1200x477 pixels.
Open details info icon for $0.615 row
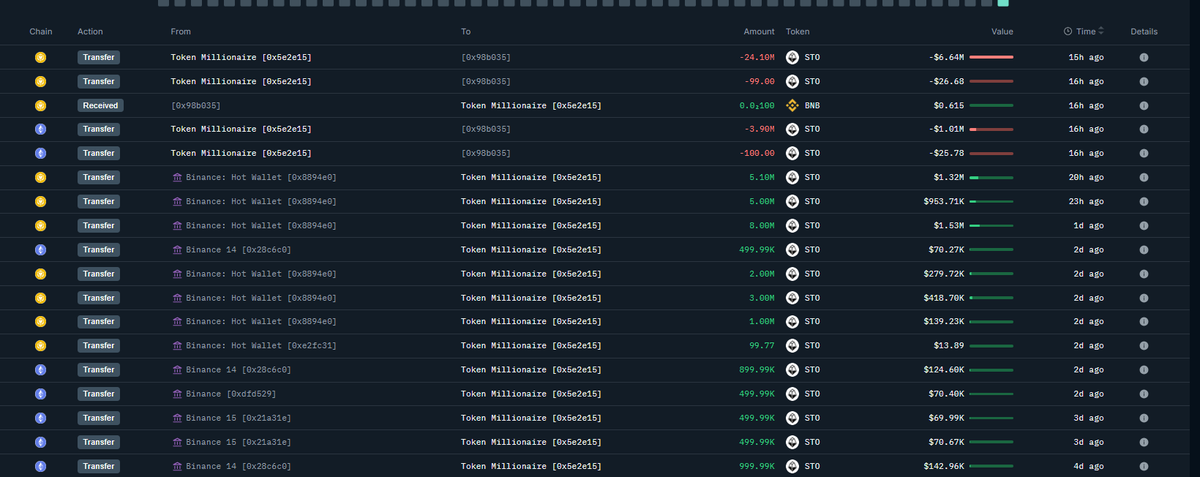tap(1143, 105)
